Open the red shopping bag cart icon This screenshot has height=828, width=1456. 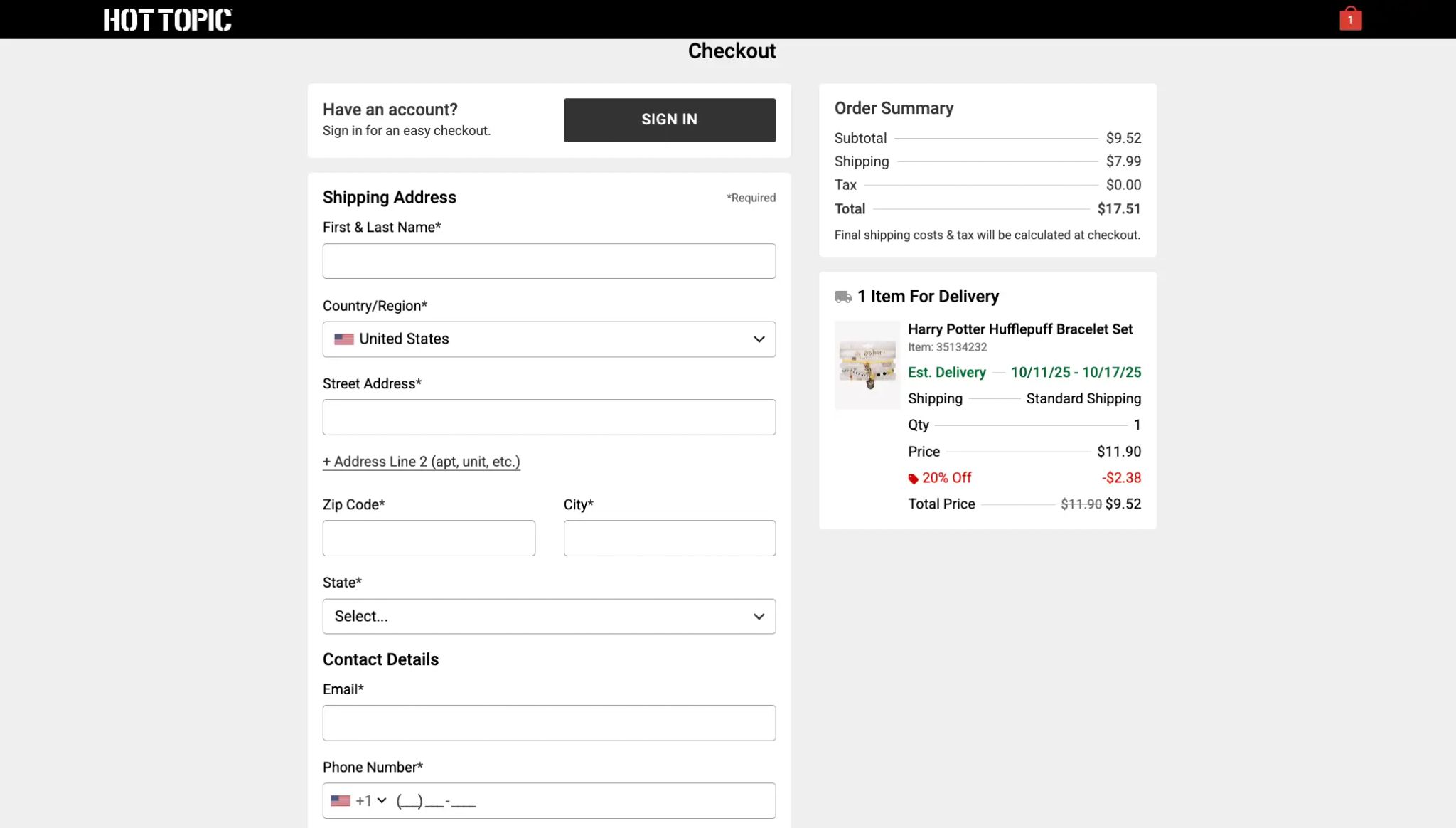pyautogui.click(x=1350, y=19)
